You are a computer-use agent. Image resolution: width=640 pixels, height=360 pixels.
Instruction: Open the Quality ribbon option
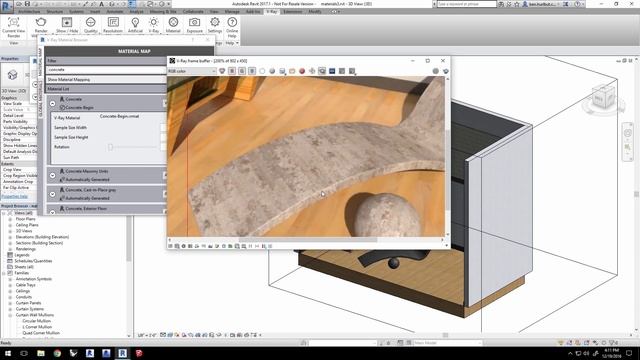point(91,25)
